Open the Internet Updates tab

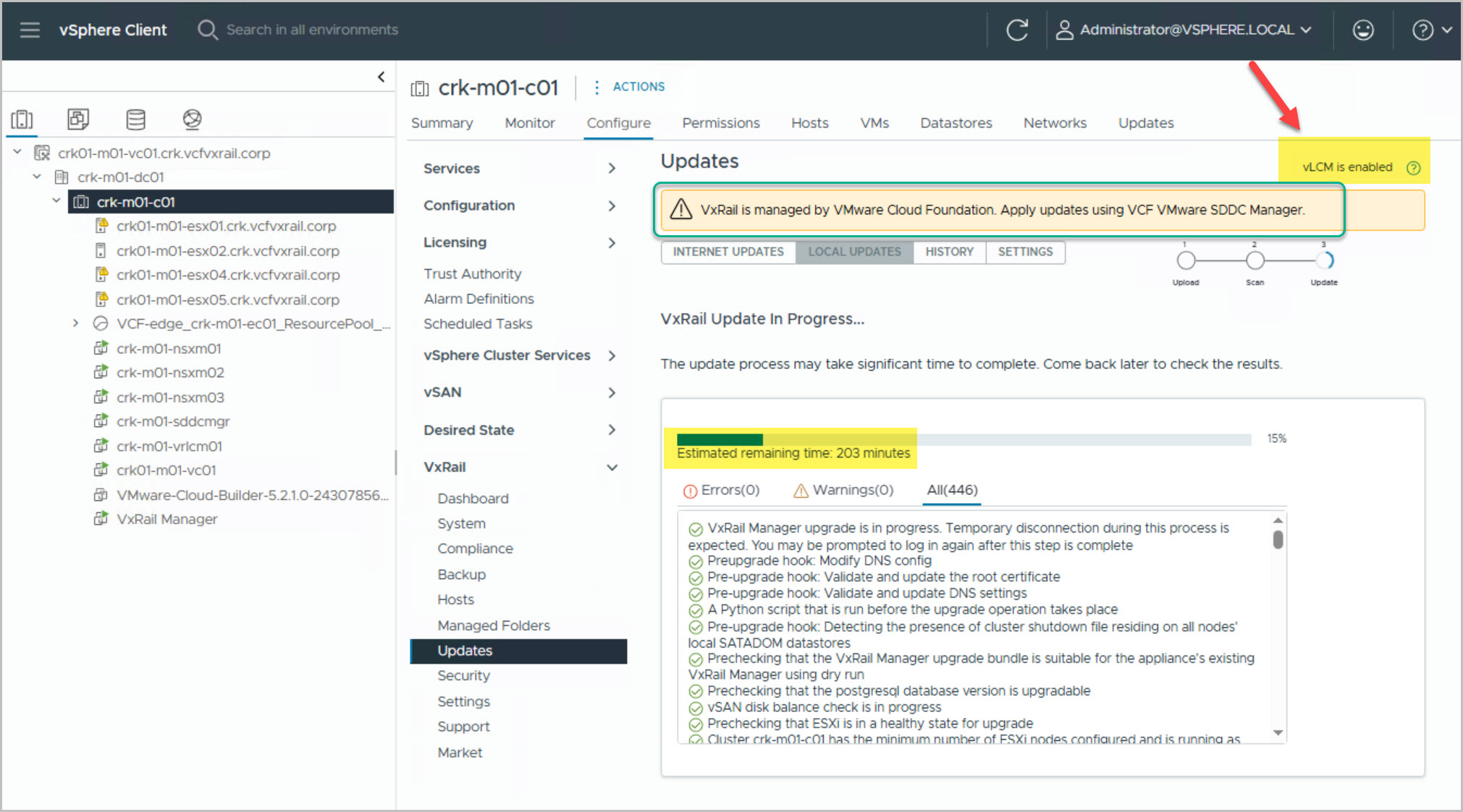[x=728, y=252]
